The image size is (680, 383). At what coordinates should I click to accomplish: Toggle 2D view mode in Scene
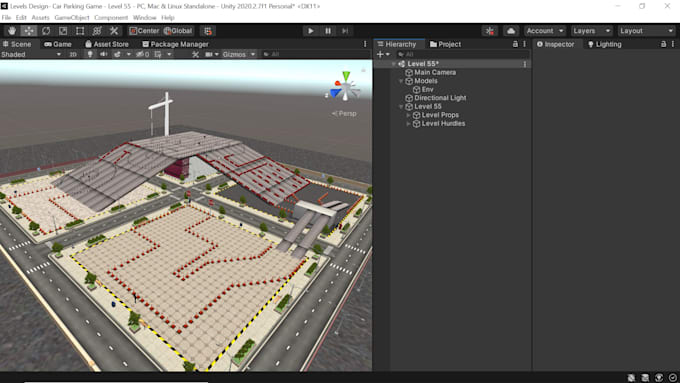[73, 54]
